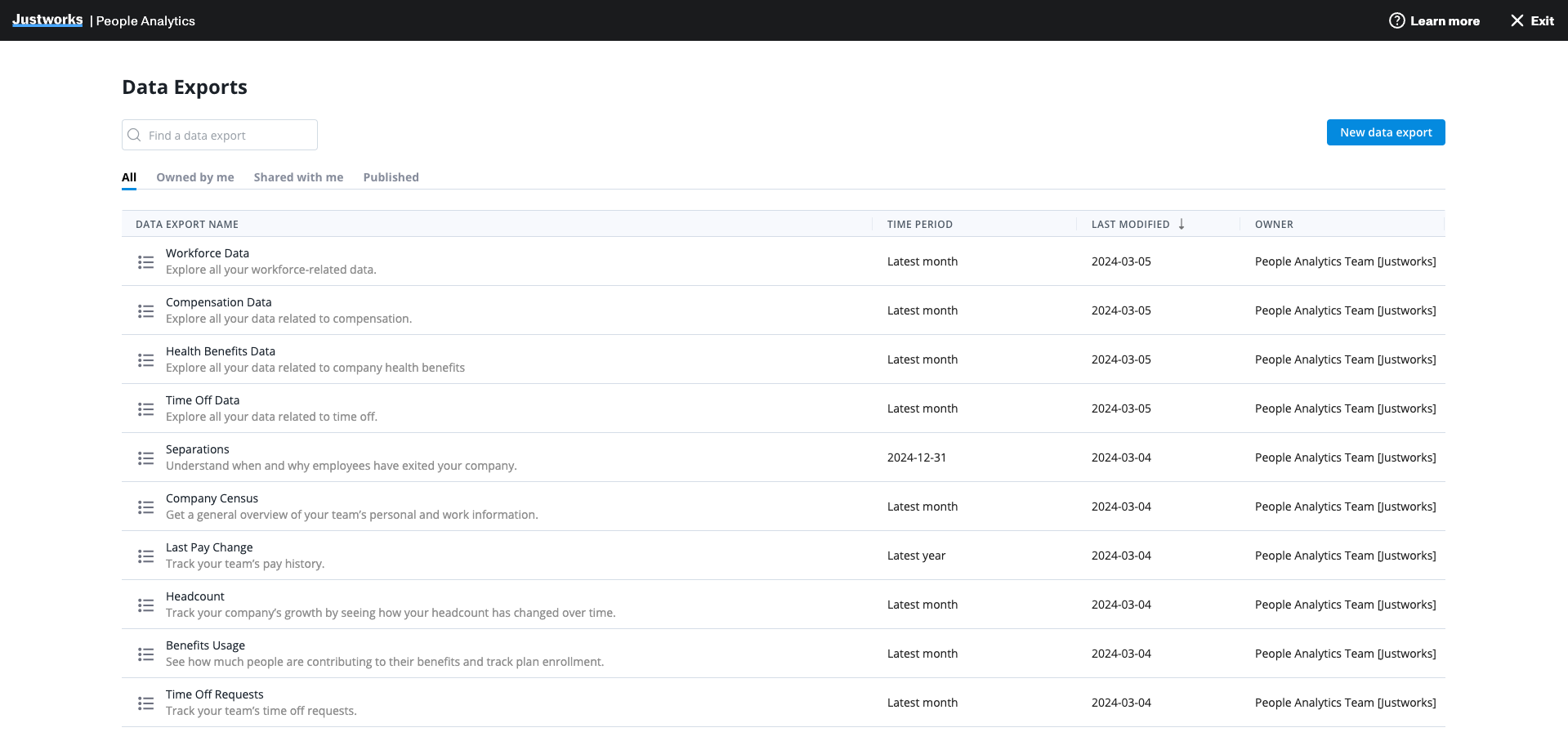Switch to the Owned by me tab

coord(195,177)
